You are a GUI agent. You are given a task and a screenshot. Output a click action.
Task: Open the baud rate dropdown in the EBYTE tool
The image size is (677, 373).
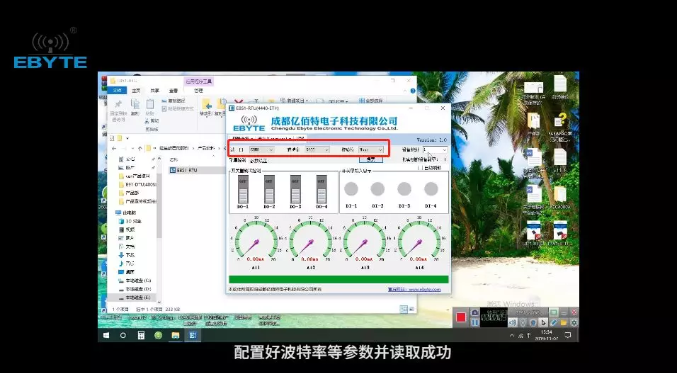(317, 150)
